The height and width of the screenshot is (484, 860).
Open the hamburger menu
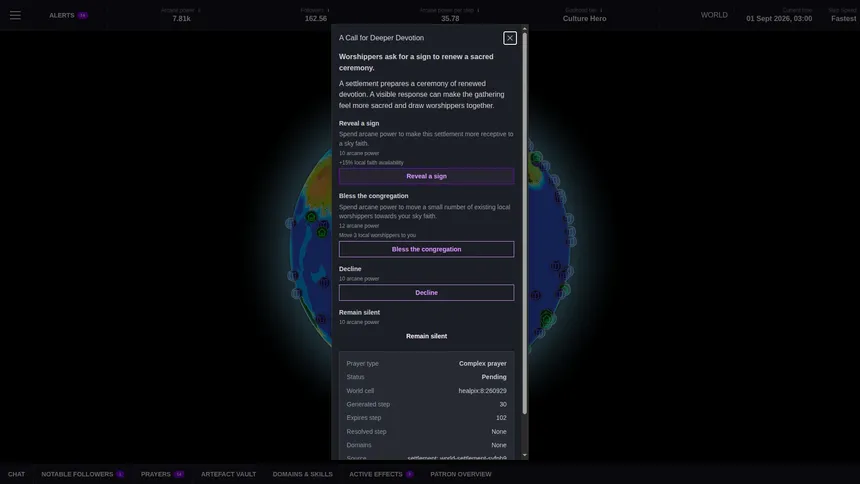[15, 15]
